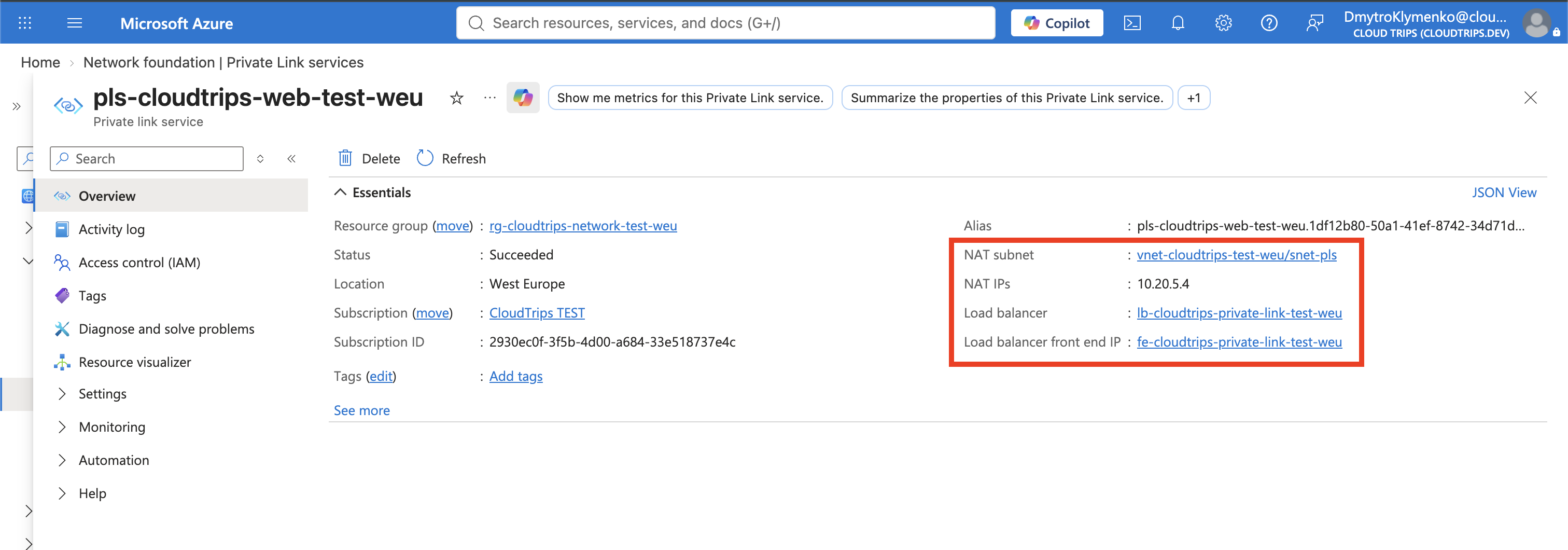The width and height of the screenshot is (1568, 550).
Task: Favorite resource with the star icon
Action: tap(456, 98)
